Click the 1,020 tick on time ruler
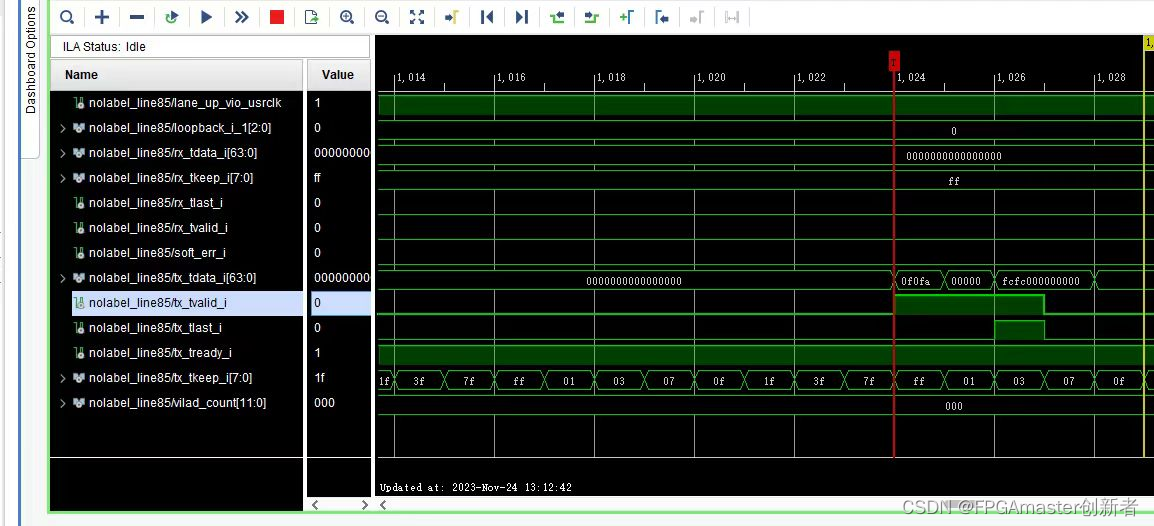 pos(710,77)
